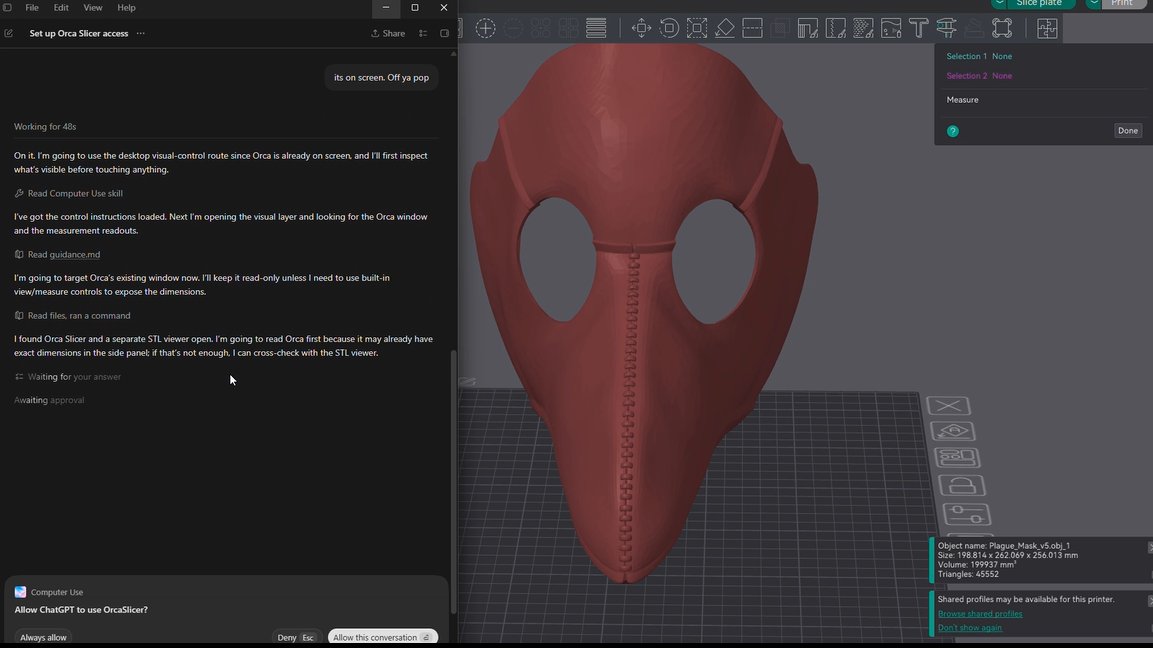Select the Rotate tool in Orca toolbar

click(x=669, y=28)
